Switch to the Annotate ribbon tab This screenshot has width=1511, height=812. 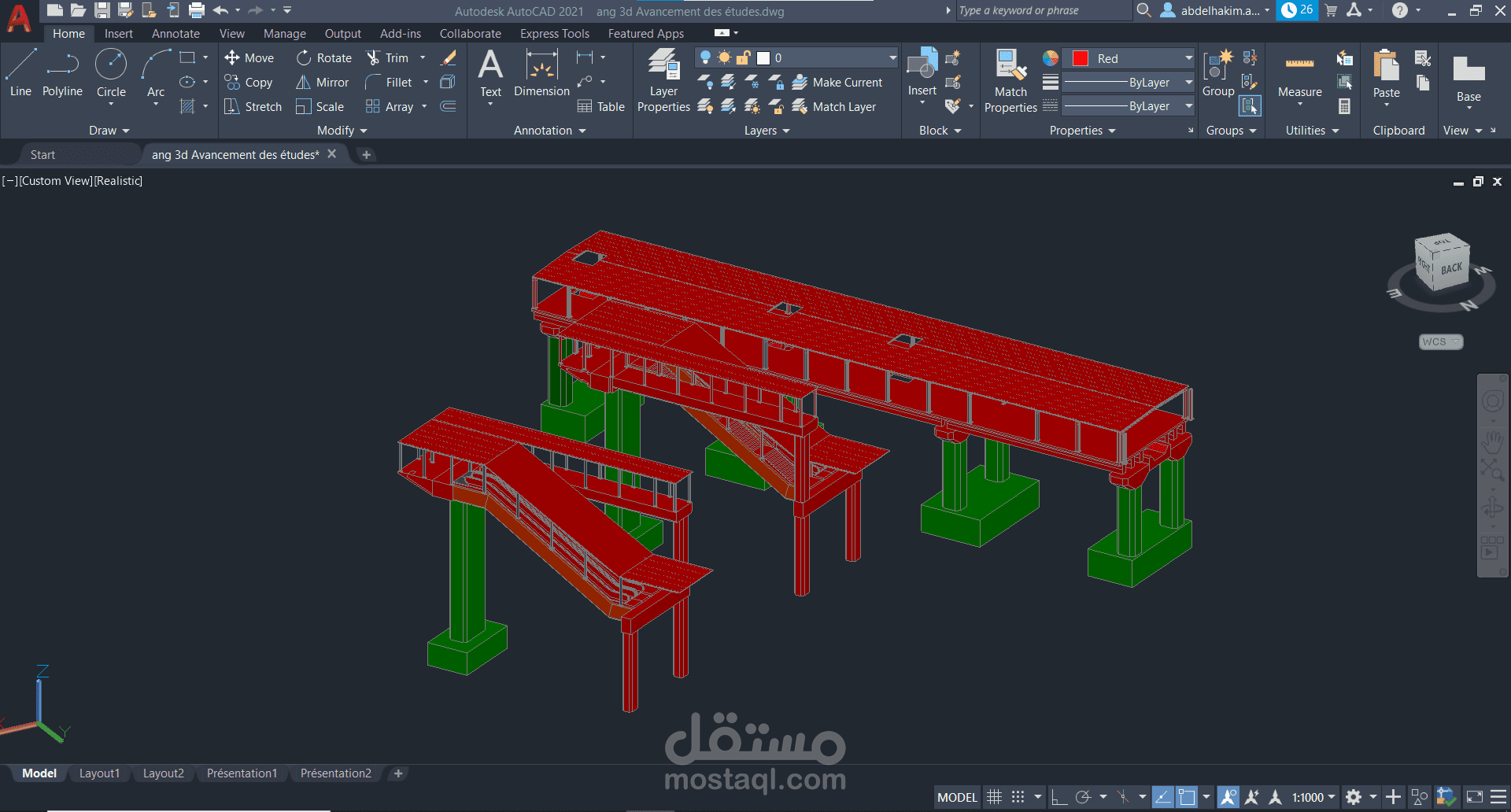click(175, 33)
